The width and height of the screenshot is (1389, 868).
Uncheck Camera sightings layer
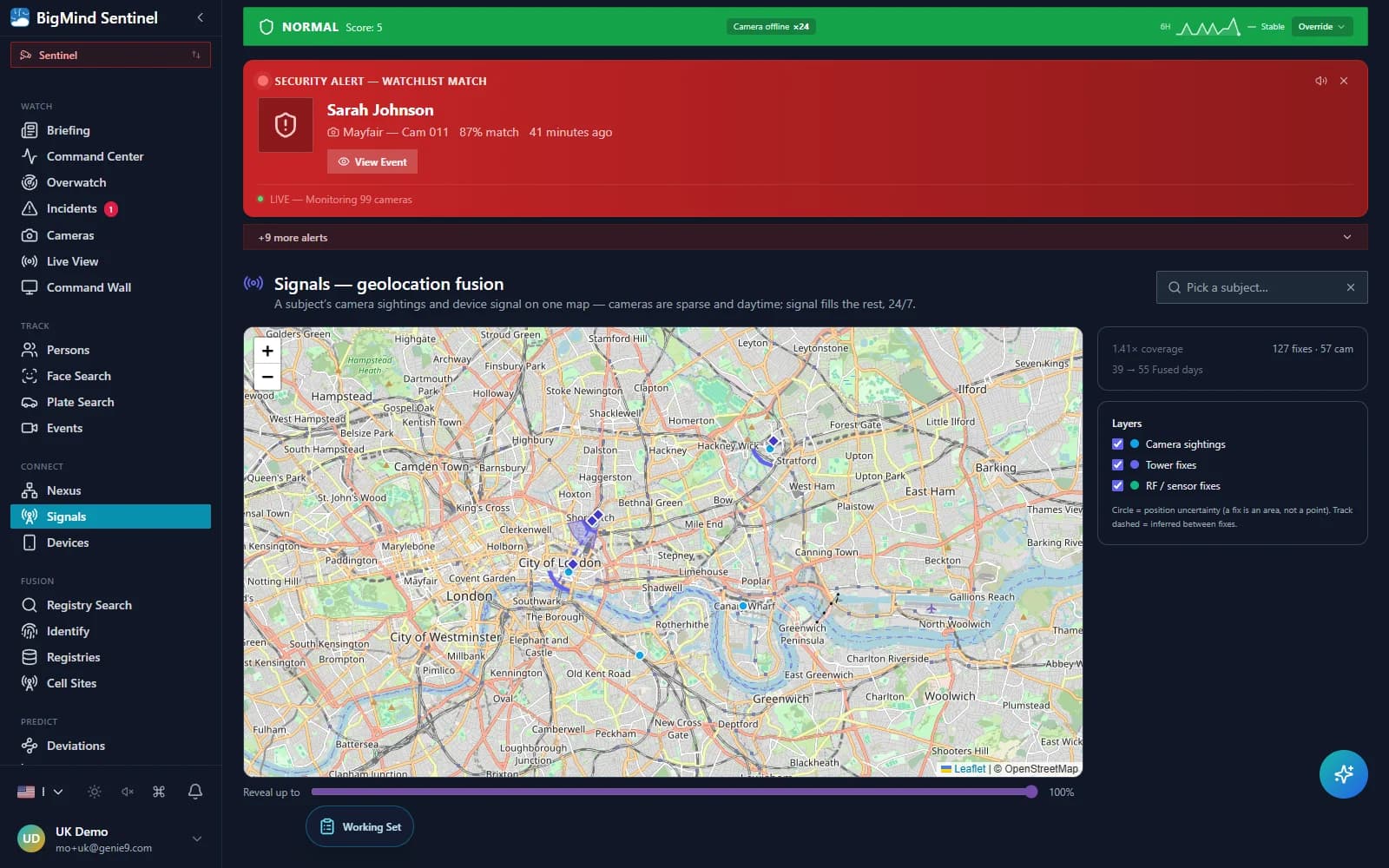click(1117, 444)
